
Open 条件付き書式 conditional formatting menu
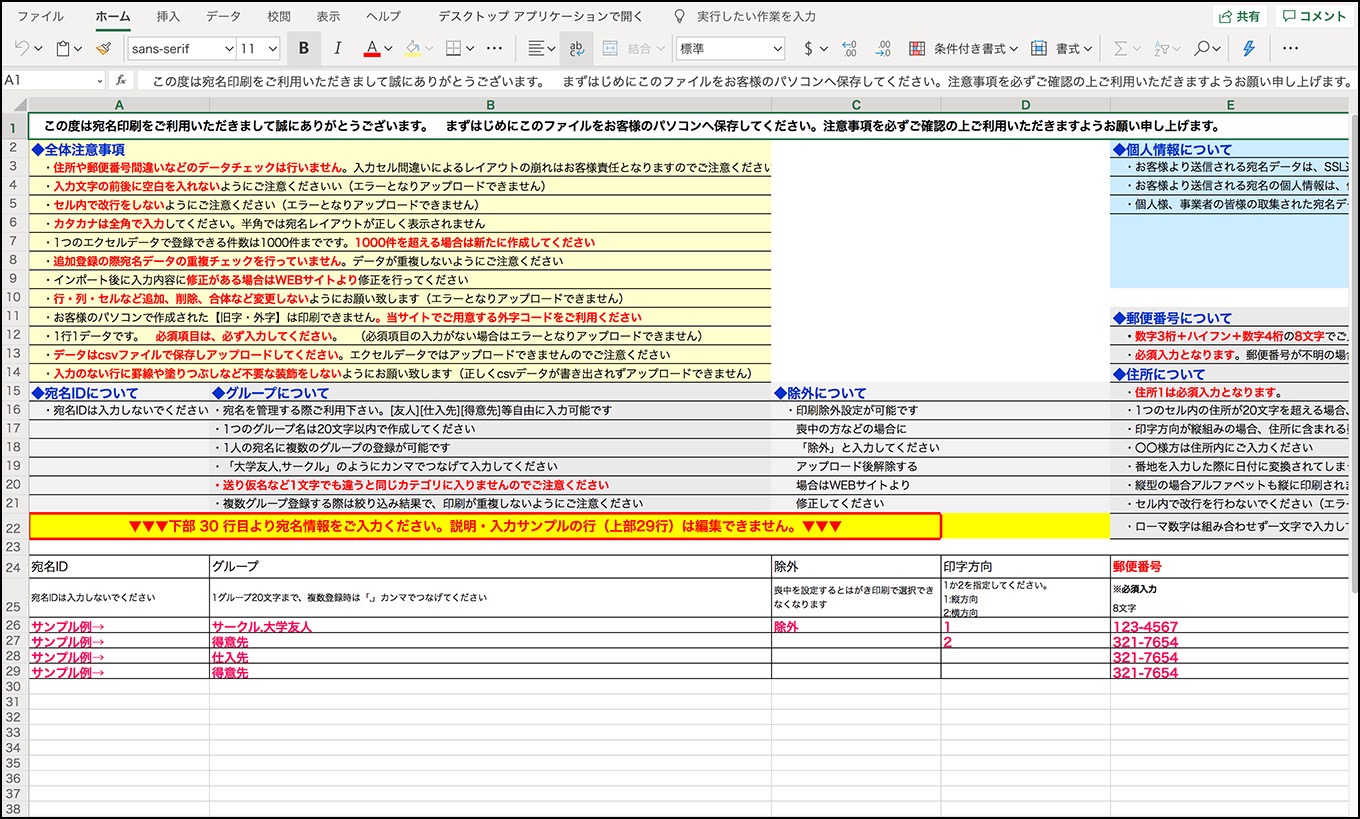coord(964,48)
